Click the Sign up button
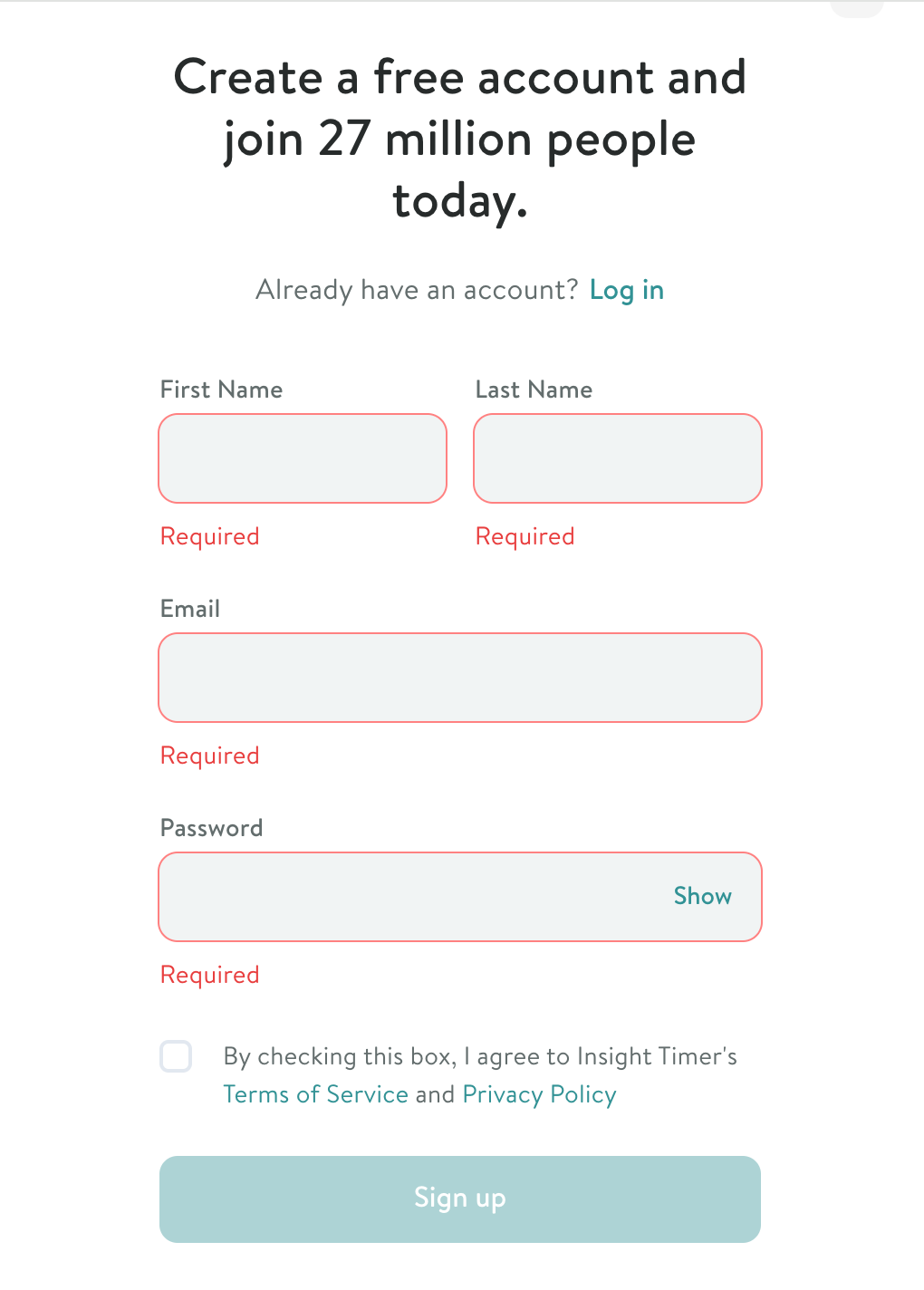 coord(459,1198)
